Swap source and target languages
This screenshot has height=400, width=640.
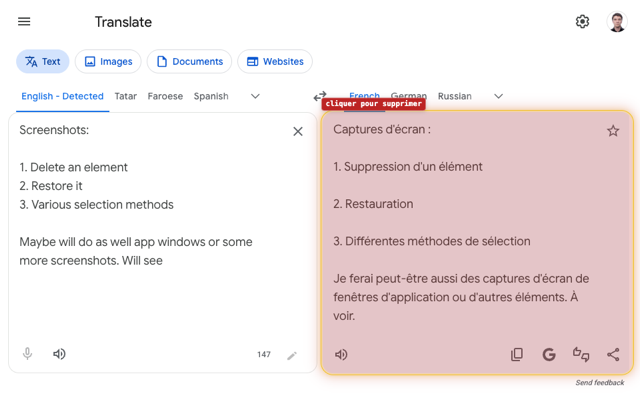(x=320, y=96)
